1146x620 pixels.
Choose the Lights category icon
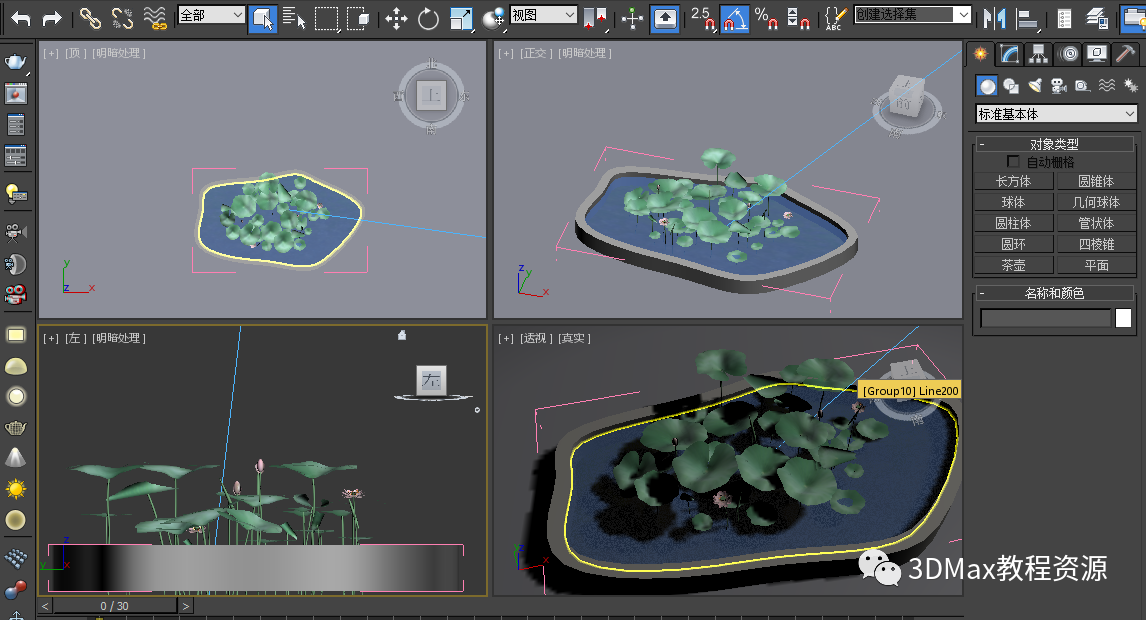tap(1035, 86)
